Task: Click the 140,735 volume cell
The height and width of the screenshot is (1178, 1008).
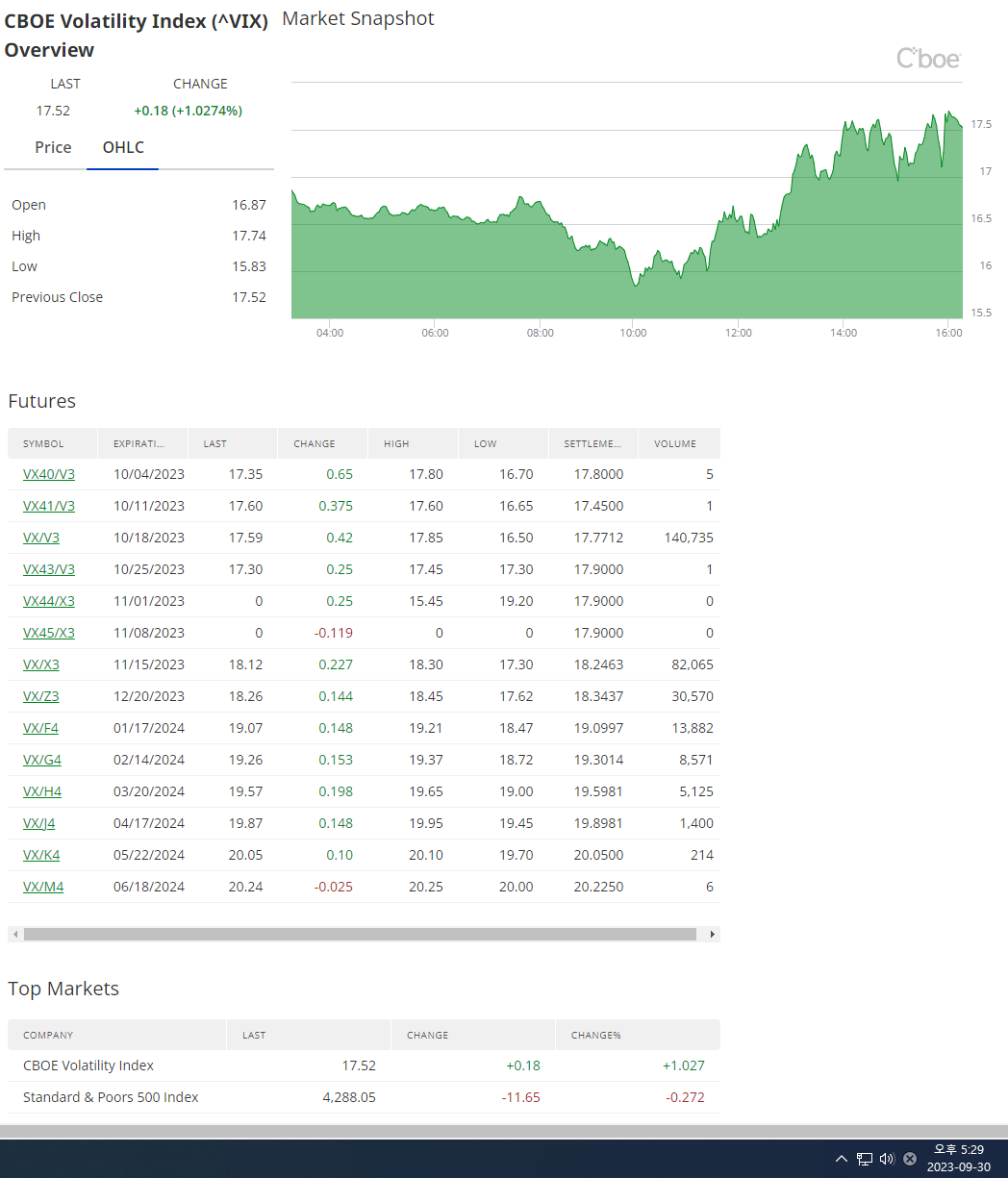Action: tap(689, 538)
